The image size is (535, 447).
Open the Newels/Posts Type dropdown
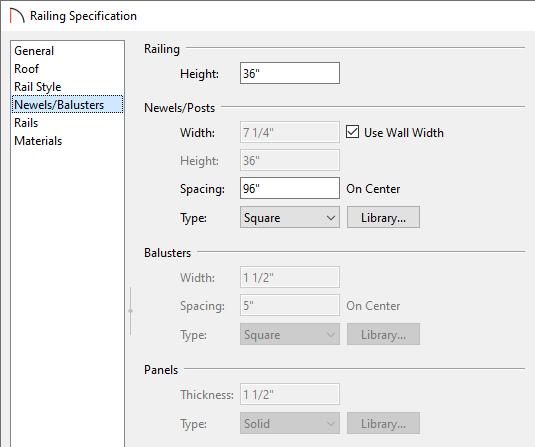(290, 217)
